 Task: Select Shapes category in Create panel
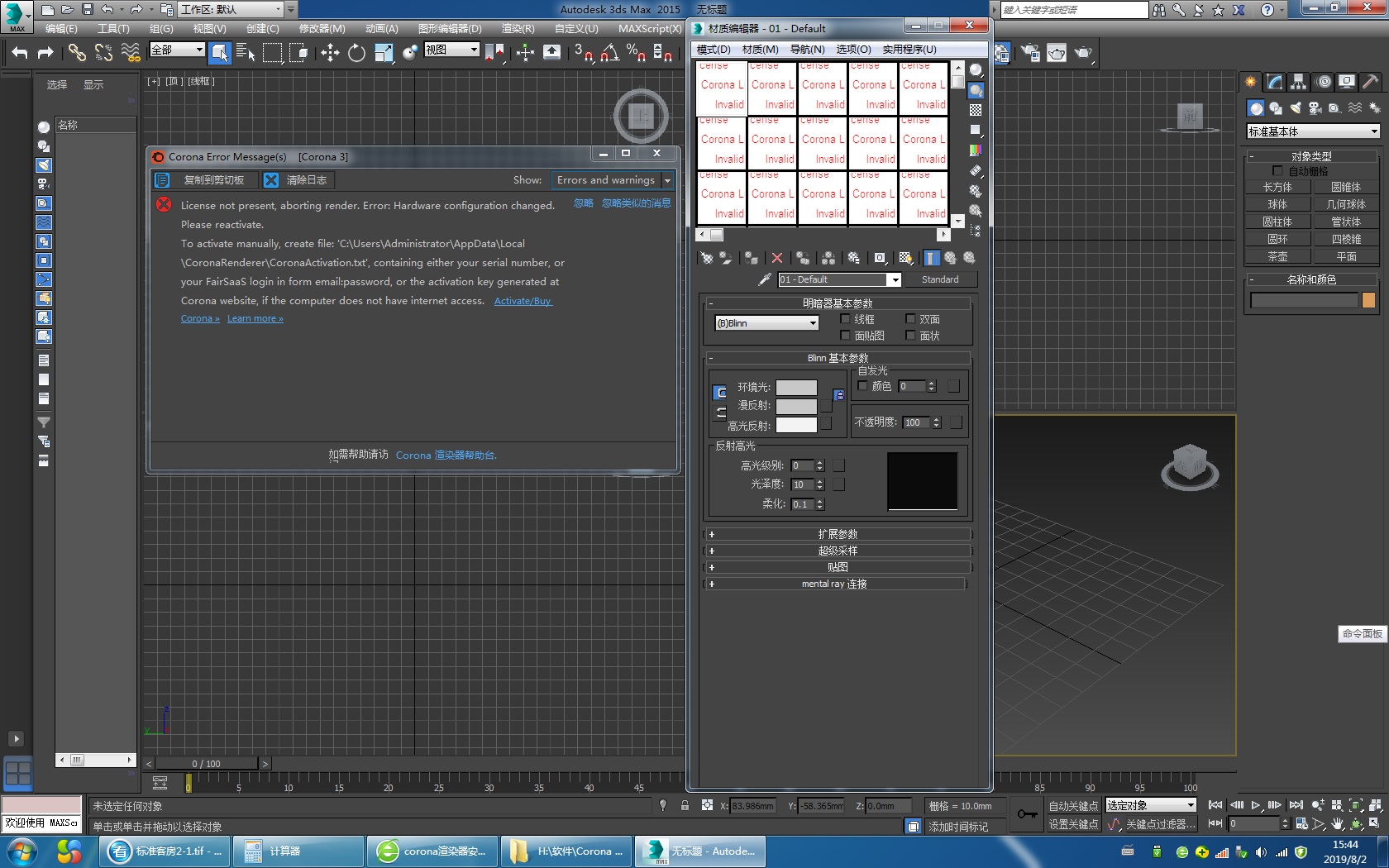(x=1276, y=108)
